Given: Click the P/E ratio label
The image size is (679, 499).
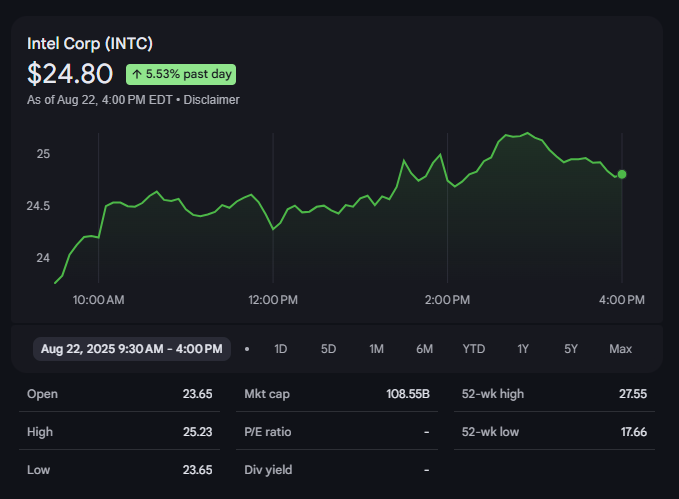Looking at the screenshot, I should point(268,432).
